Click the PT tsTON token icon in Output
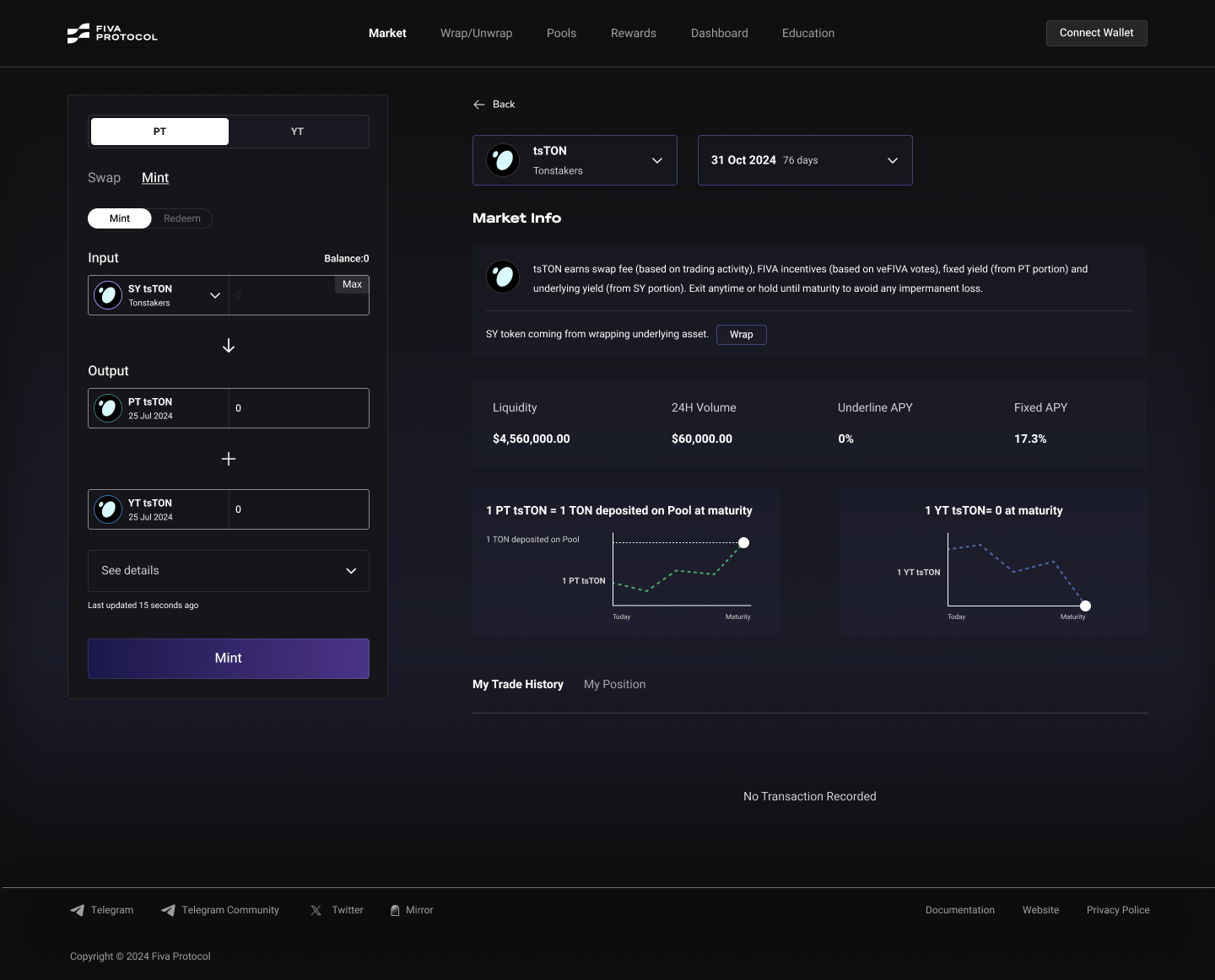 (x=107, y=407)
